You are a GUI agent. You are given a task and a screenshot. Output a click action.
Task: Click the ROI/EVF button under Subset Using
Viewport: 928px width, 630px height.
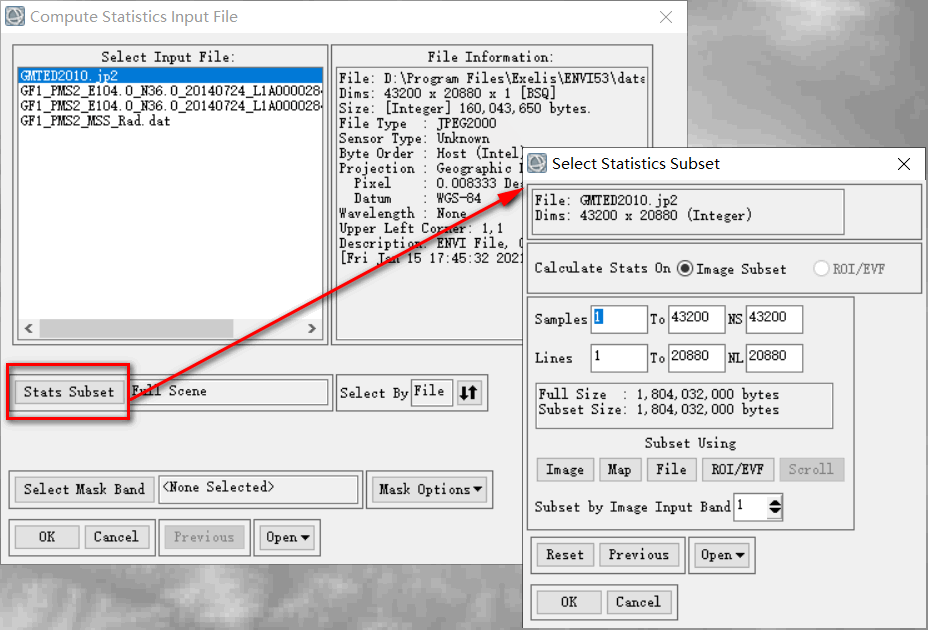click(x=737, y=469)
